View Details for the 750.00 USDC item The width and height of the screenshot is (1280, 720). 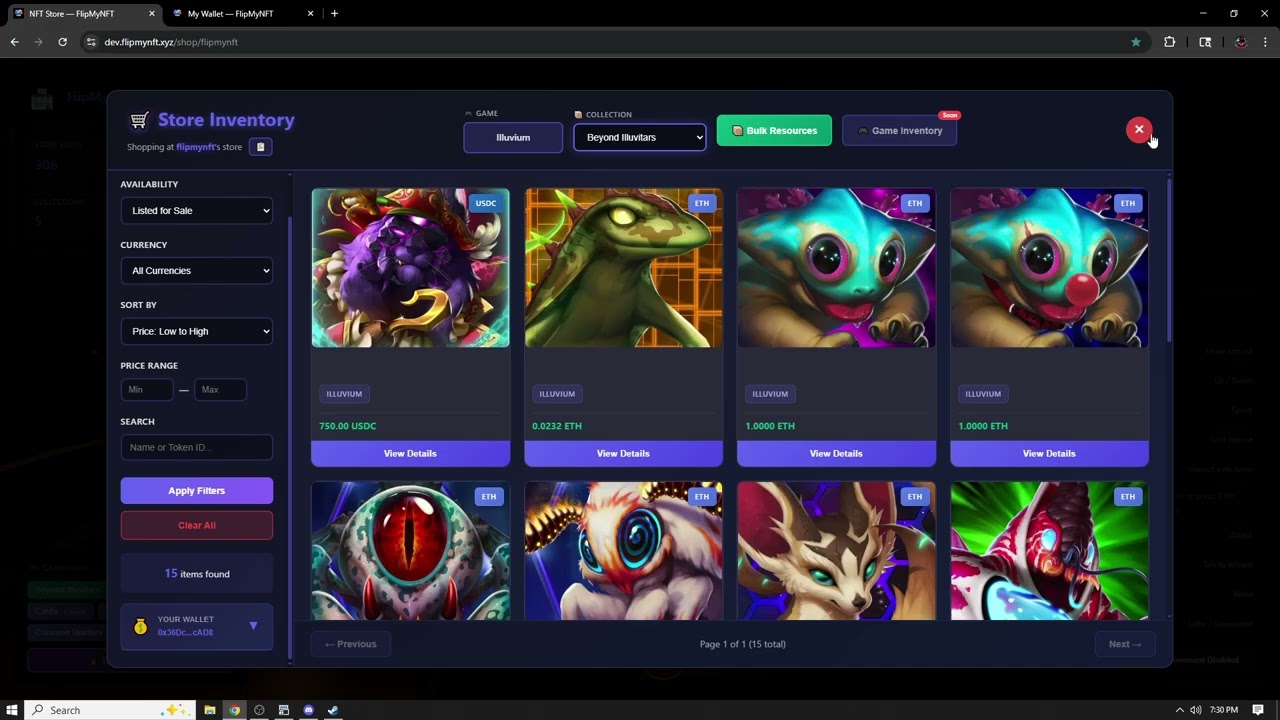[x=410, y=454]
